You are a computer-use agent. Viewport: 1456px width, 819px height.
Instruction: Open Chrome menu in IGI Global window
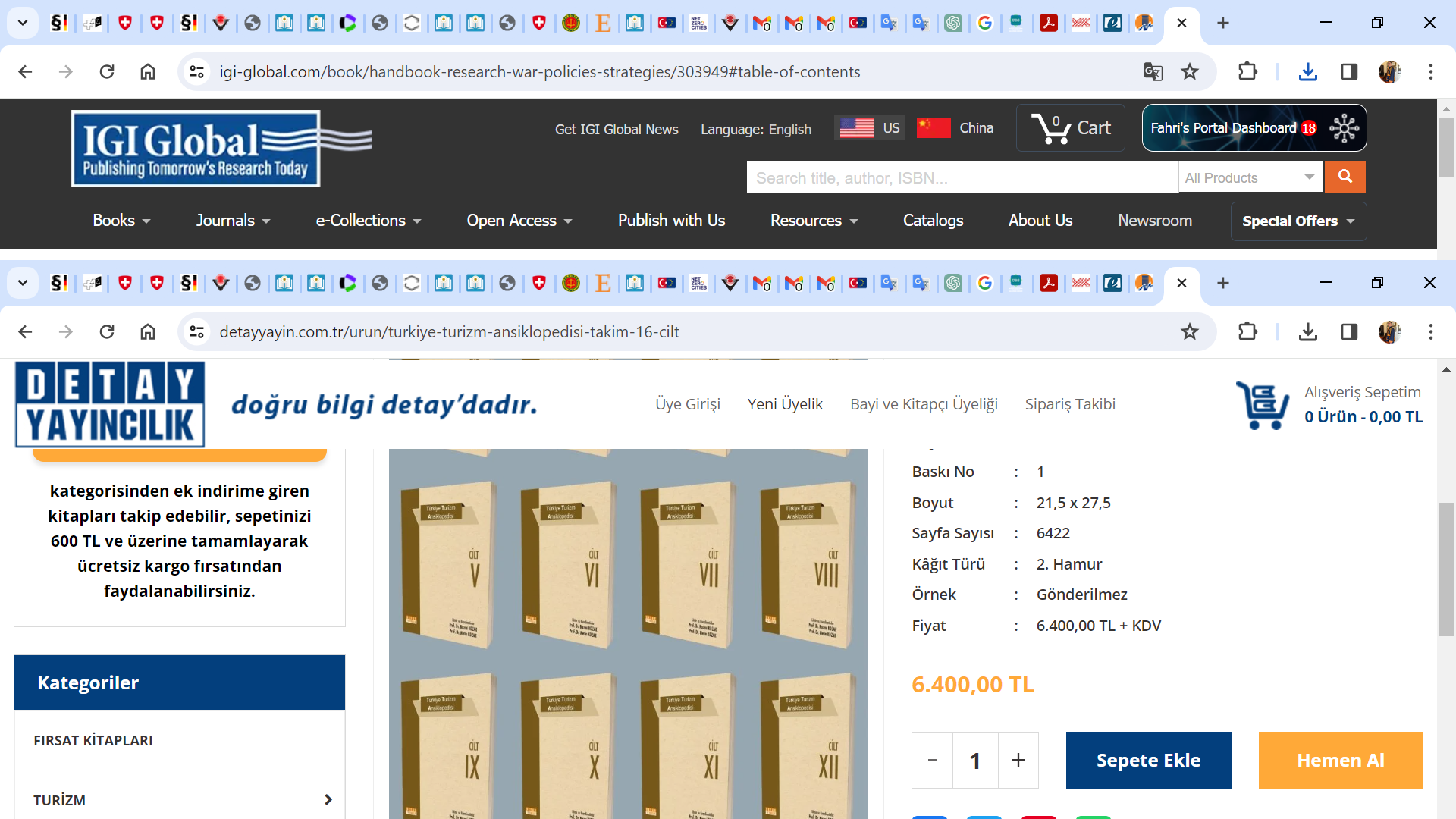(x=1431, y=71)
